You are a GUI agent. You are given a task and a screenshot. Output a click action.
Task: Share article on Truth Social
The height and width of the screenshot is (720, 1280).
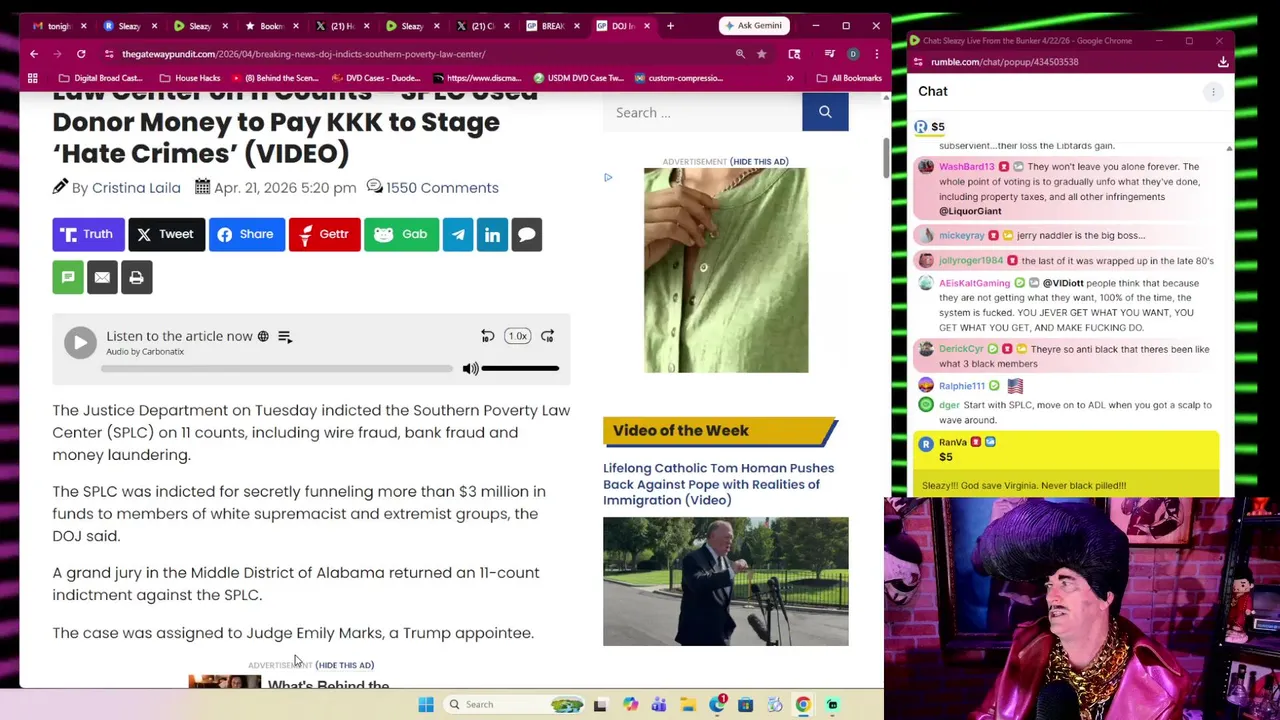88,234
